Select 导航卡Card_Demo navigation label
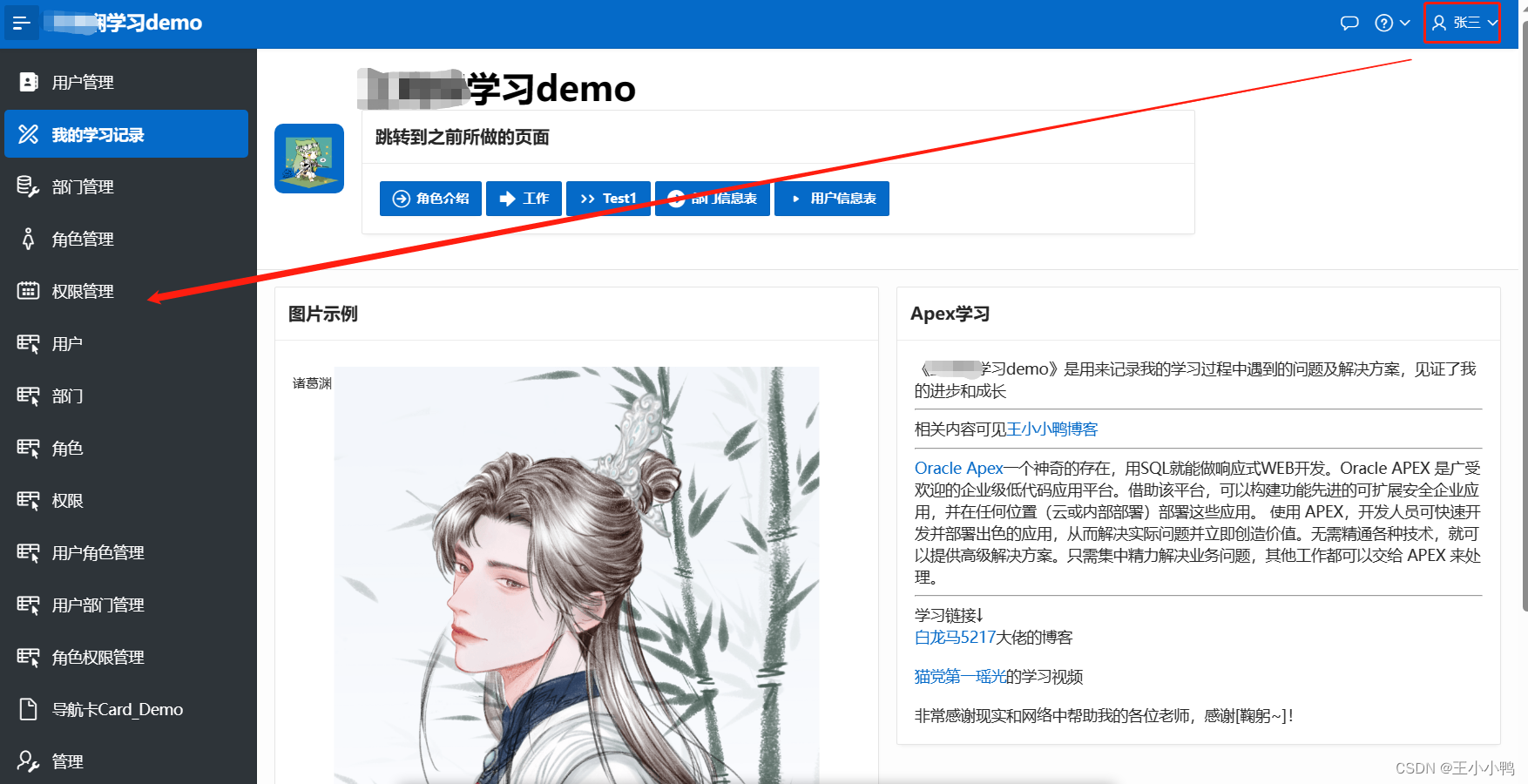The image size is (1528, 784). click(x=118, y=709)
